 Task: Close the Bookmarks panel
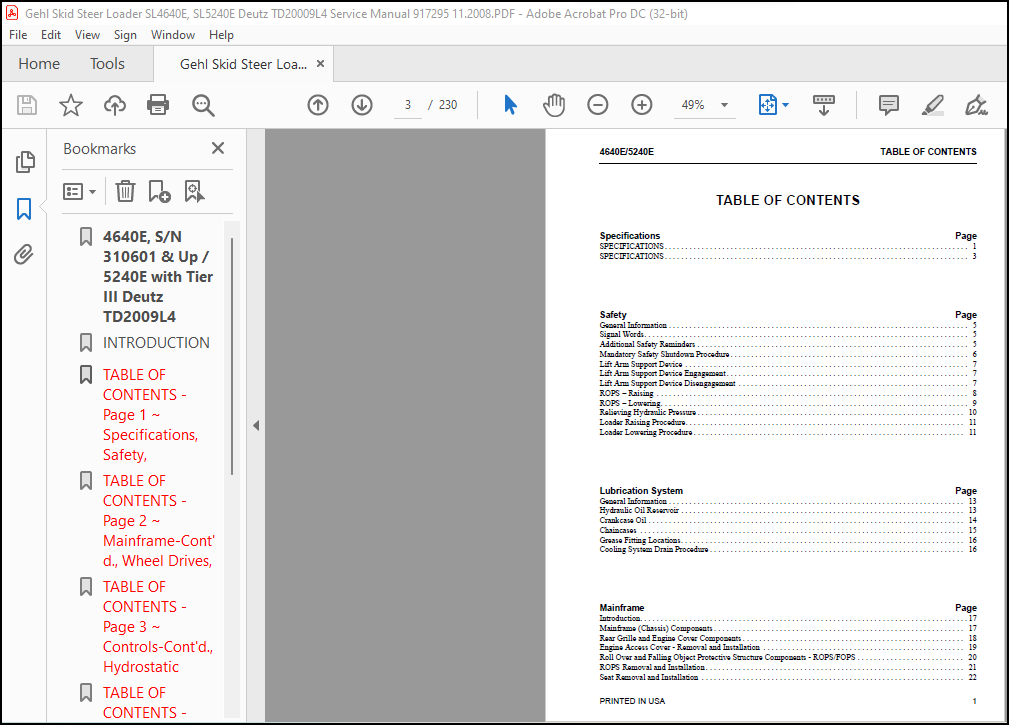pos(218,149)
